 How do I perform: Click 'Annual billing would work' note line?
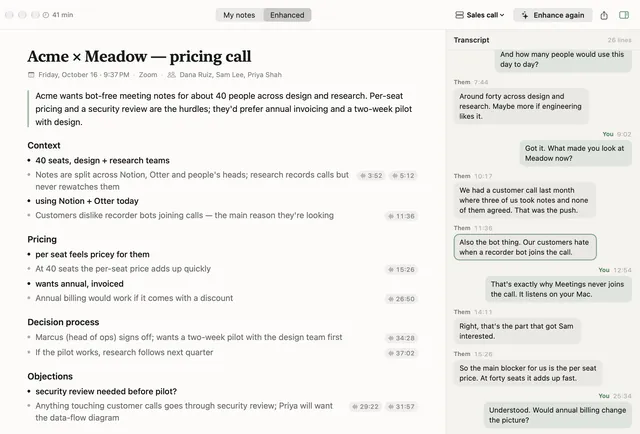[134, 298]
